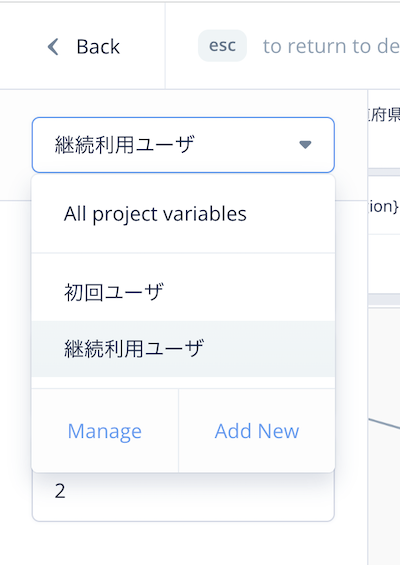Select 'All project variables' option
400x565 pixels.
[x=183, y=214]
